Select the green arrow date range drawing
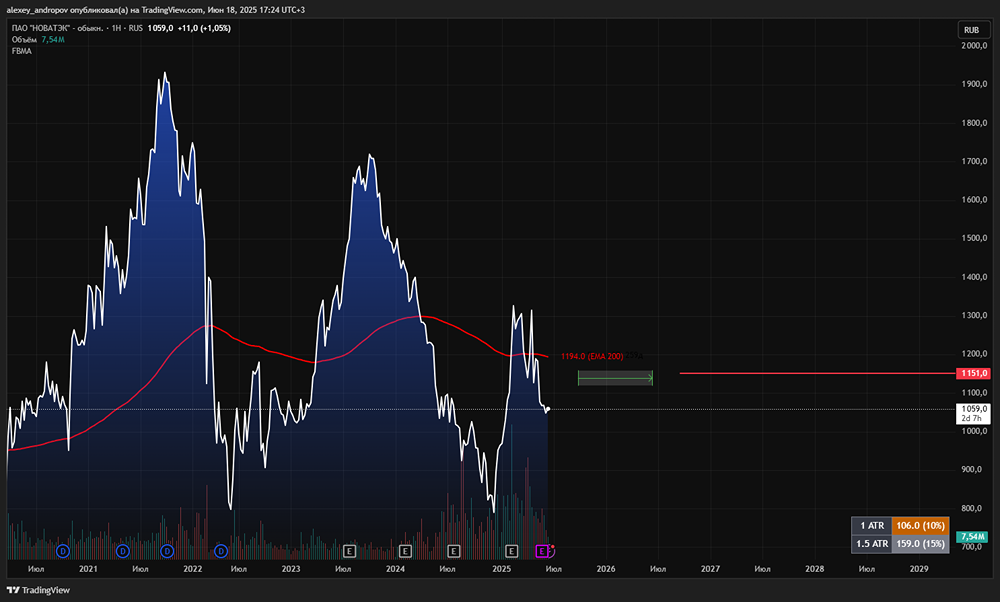This screenshot has width=1000, height=602. pos(615,378)
